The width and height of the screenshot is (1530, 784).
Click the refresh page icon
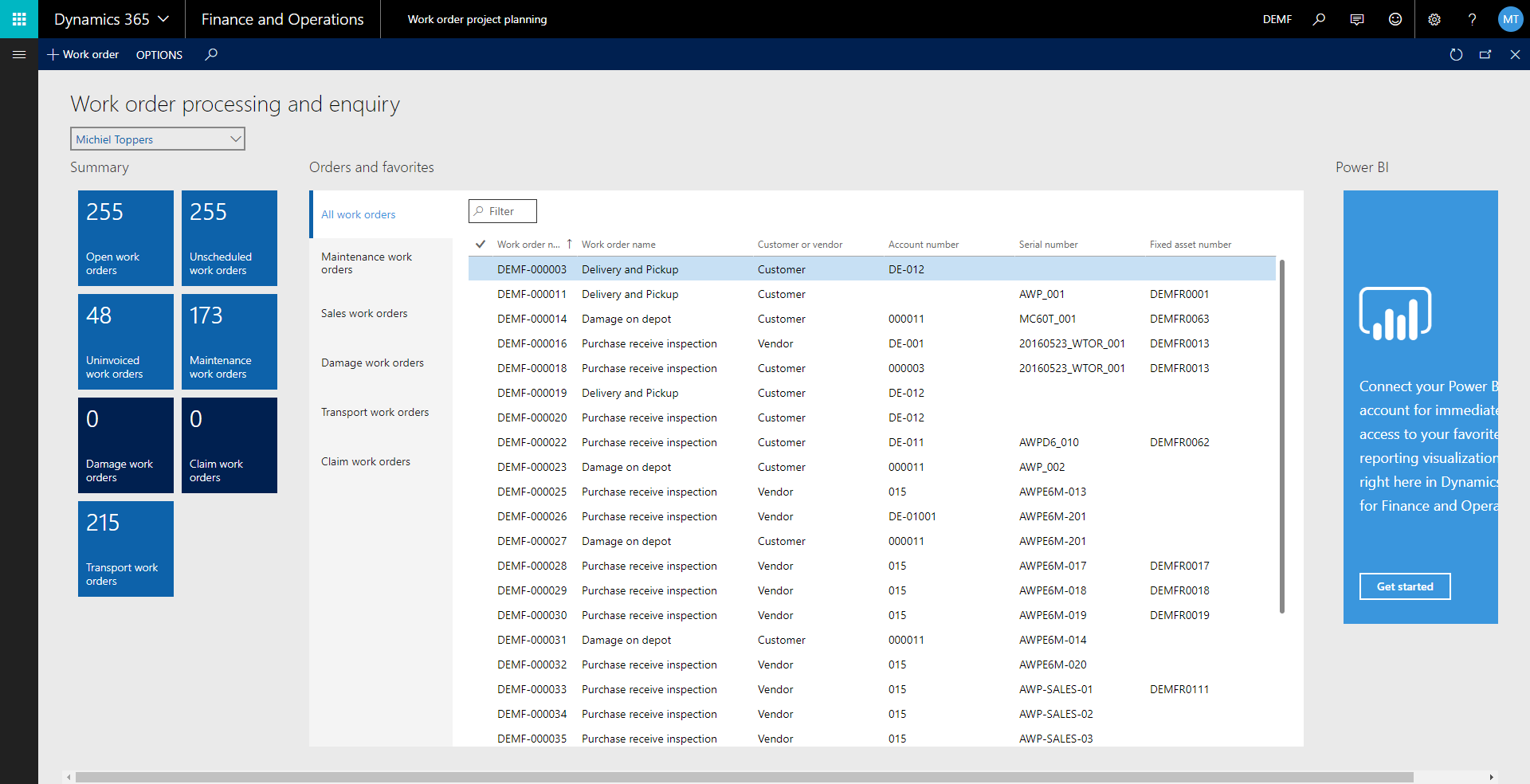tap(1456, 54)
